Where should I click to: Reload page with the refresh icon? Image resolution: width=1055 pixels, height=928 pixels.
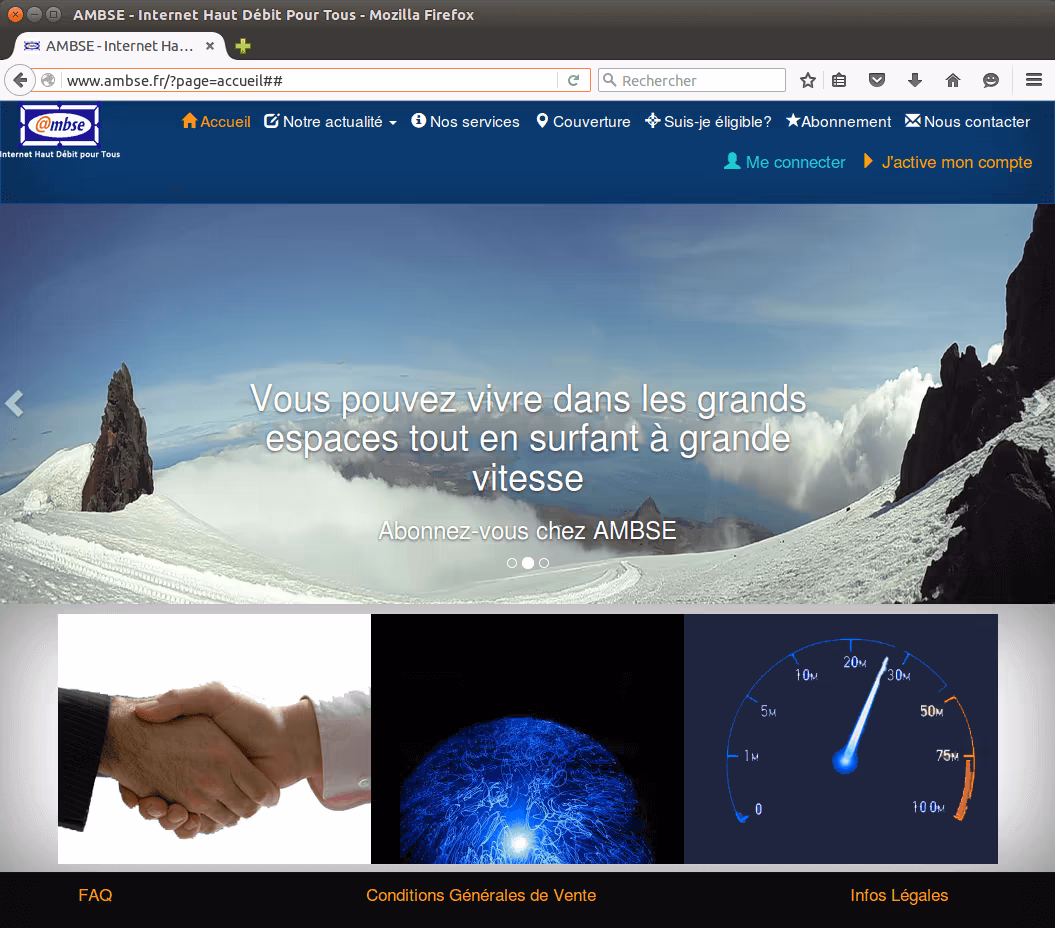coord(574,81)
